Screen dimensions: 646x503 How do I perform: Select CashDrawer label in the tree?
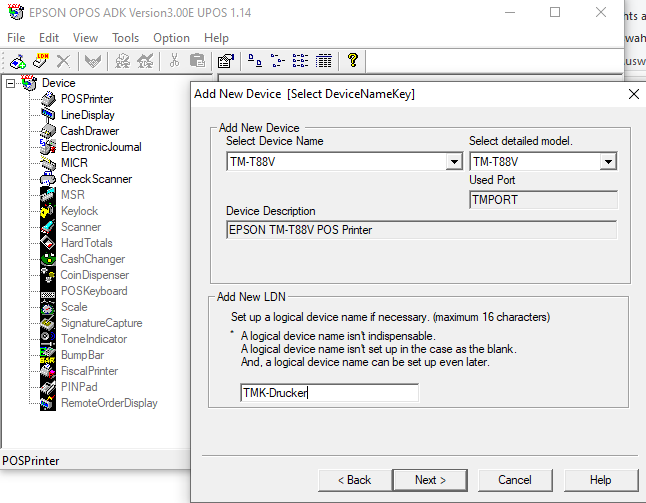tap(89, 131)
